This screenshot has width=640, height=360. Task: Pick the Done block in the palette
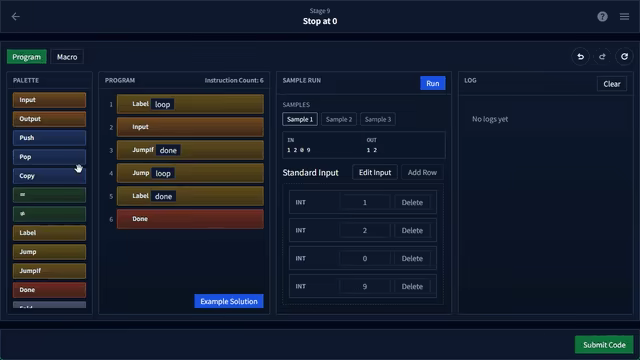(x=49, y=290)
